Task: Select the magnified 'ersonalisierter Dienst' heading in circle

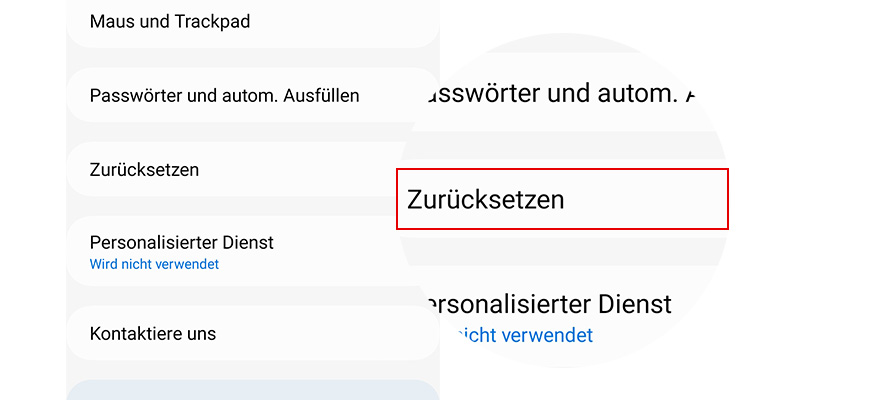Action: click(x=550, y=304)
